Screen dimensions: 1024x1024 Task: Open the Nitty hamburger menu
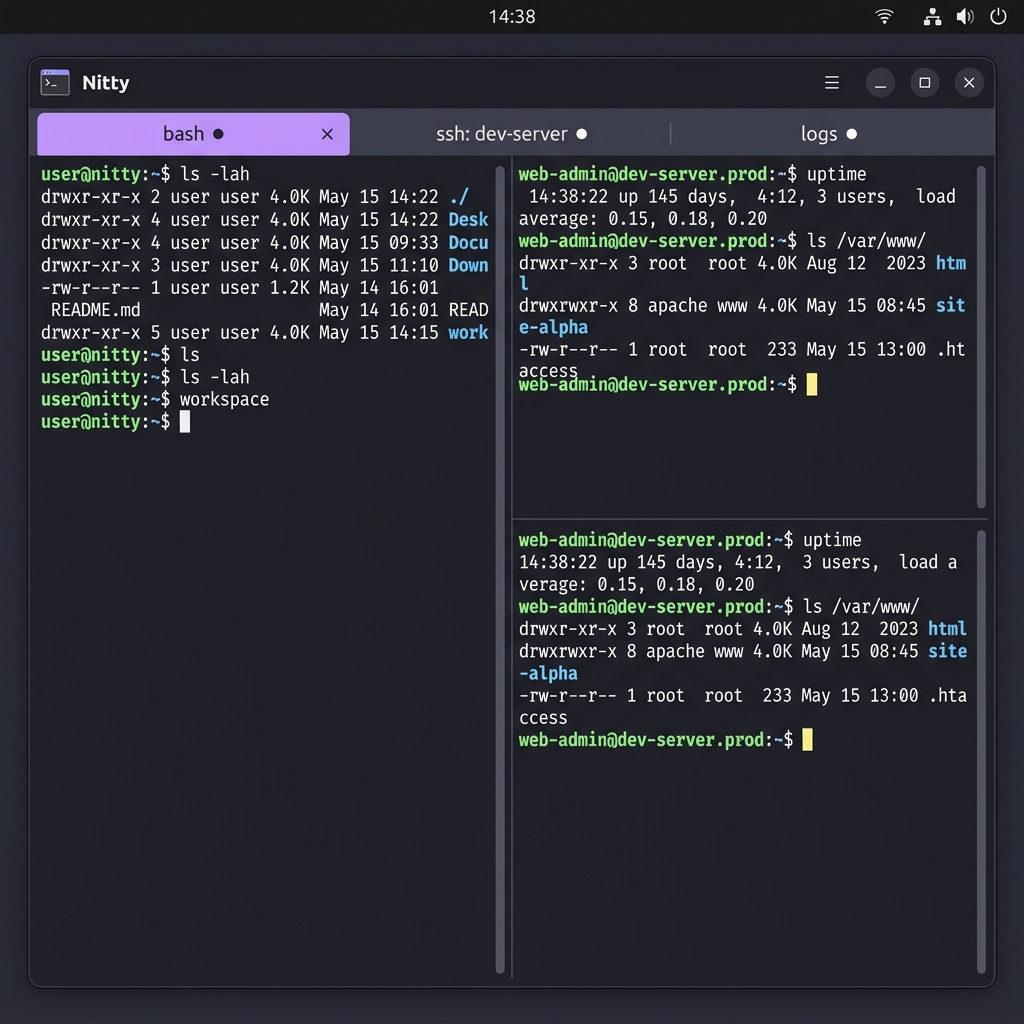[x=831, y=83]
